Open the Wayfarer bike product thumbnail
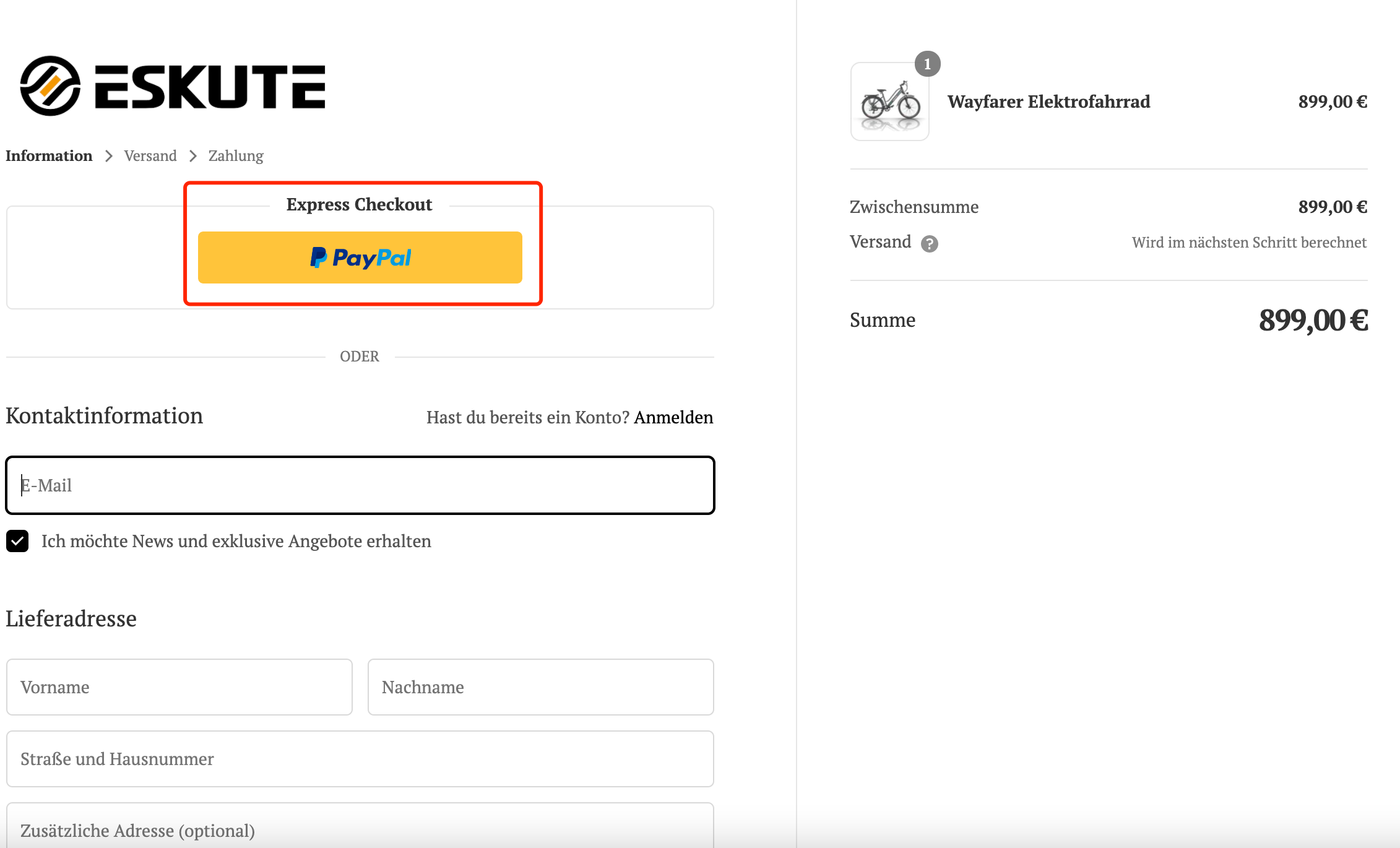Image resolution: width=1400 pixels, height=848 pixels. click(889, 102)
